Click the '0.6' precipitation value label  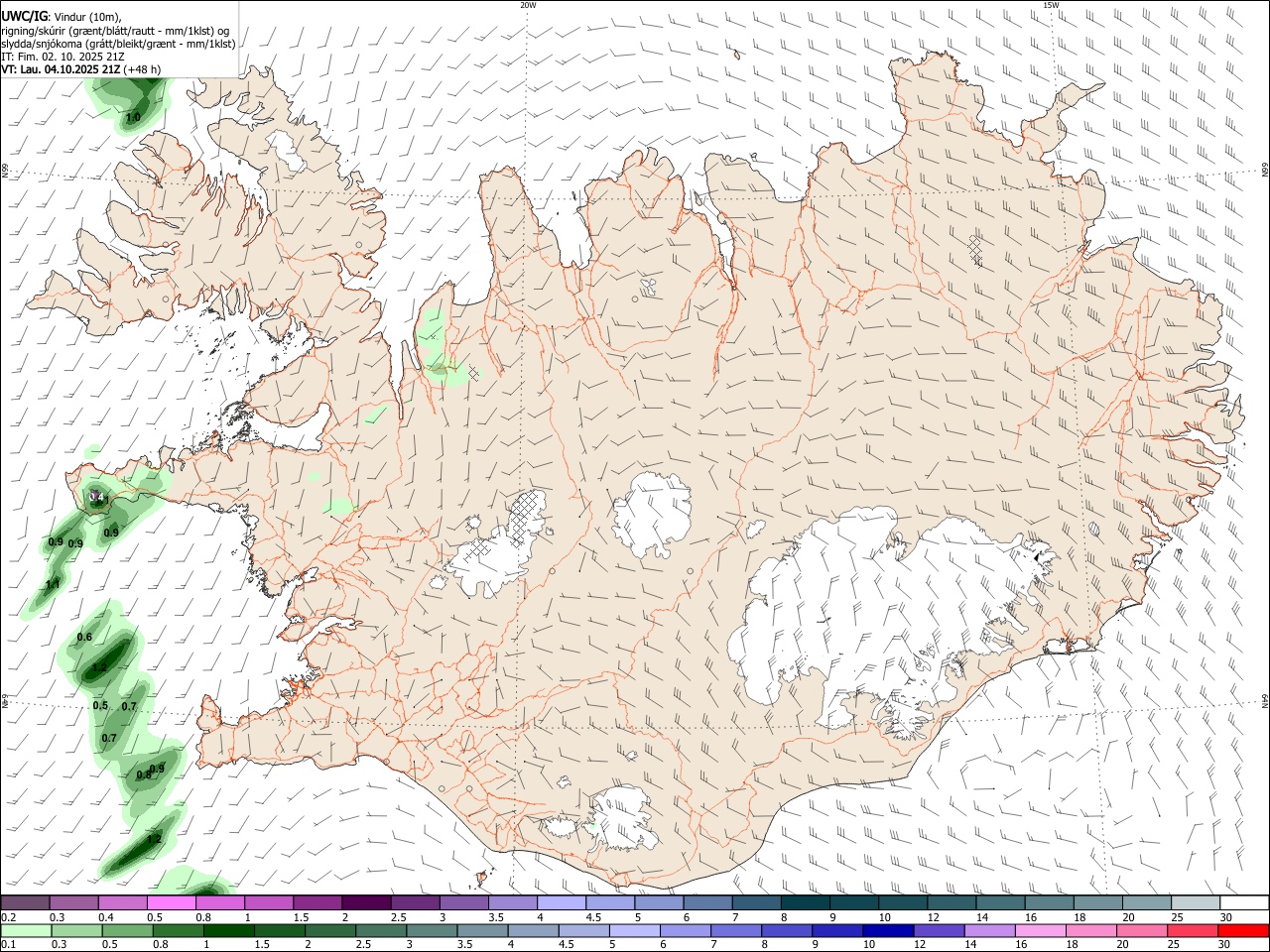[x=84, y=638]
